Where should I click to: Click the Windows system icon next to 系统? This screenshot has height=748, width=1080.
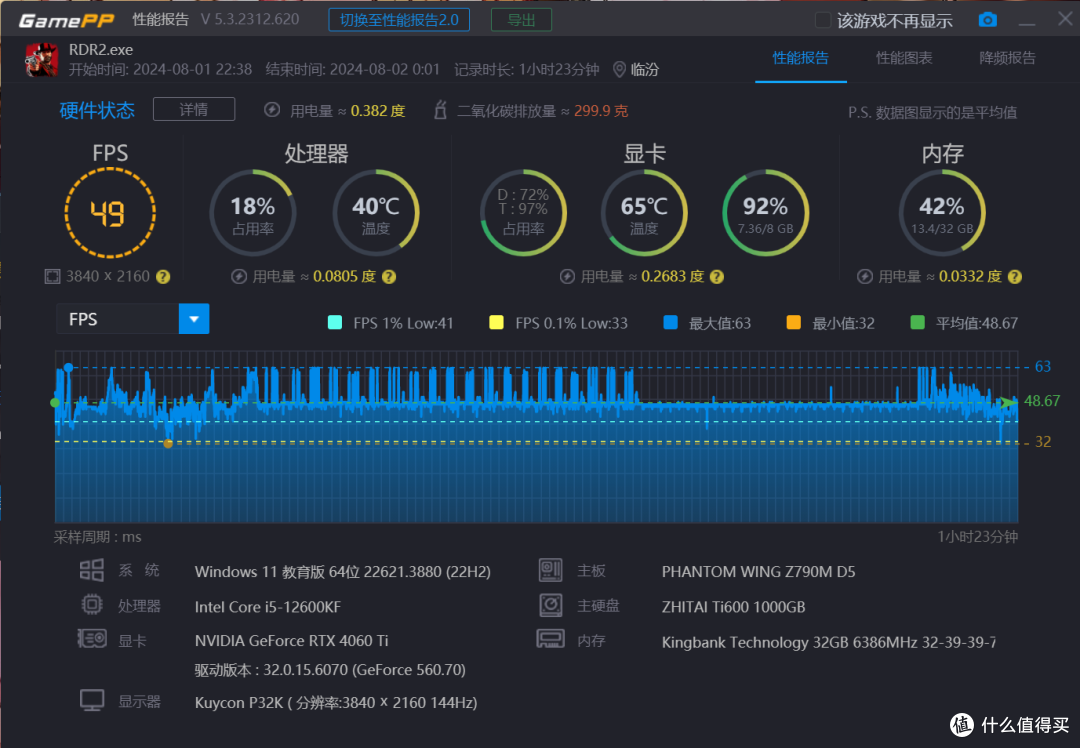coord(92,570)
